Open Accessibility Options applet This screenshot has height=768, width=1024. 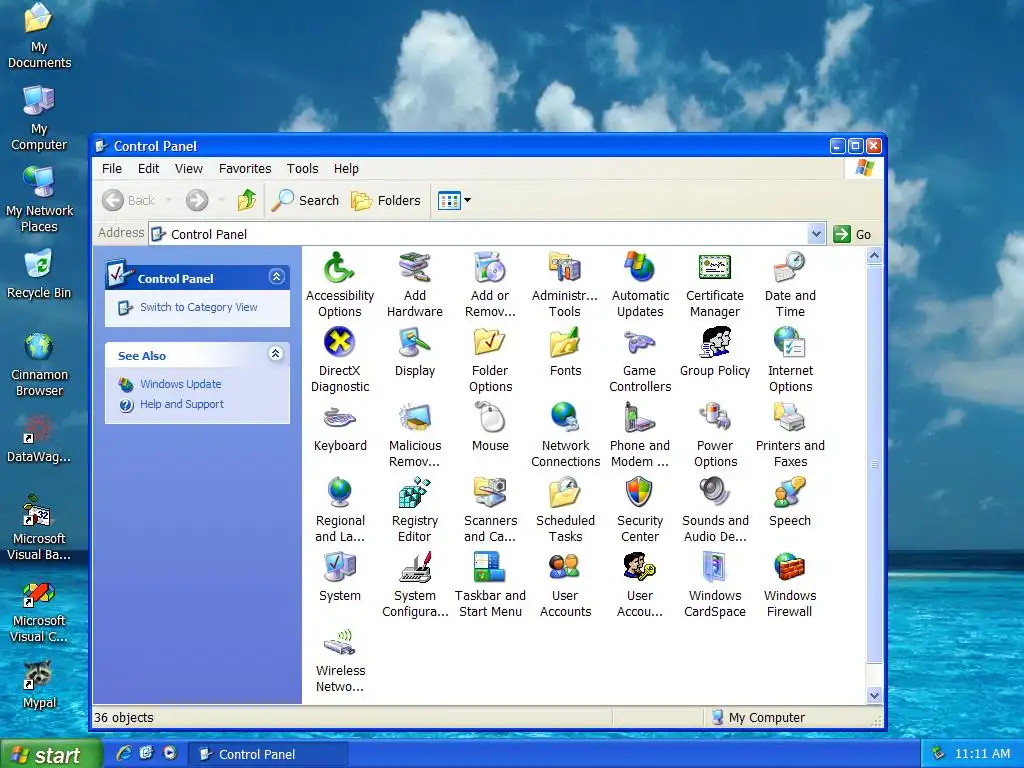click(340, 268)
